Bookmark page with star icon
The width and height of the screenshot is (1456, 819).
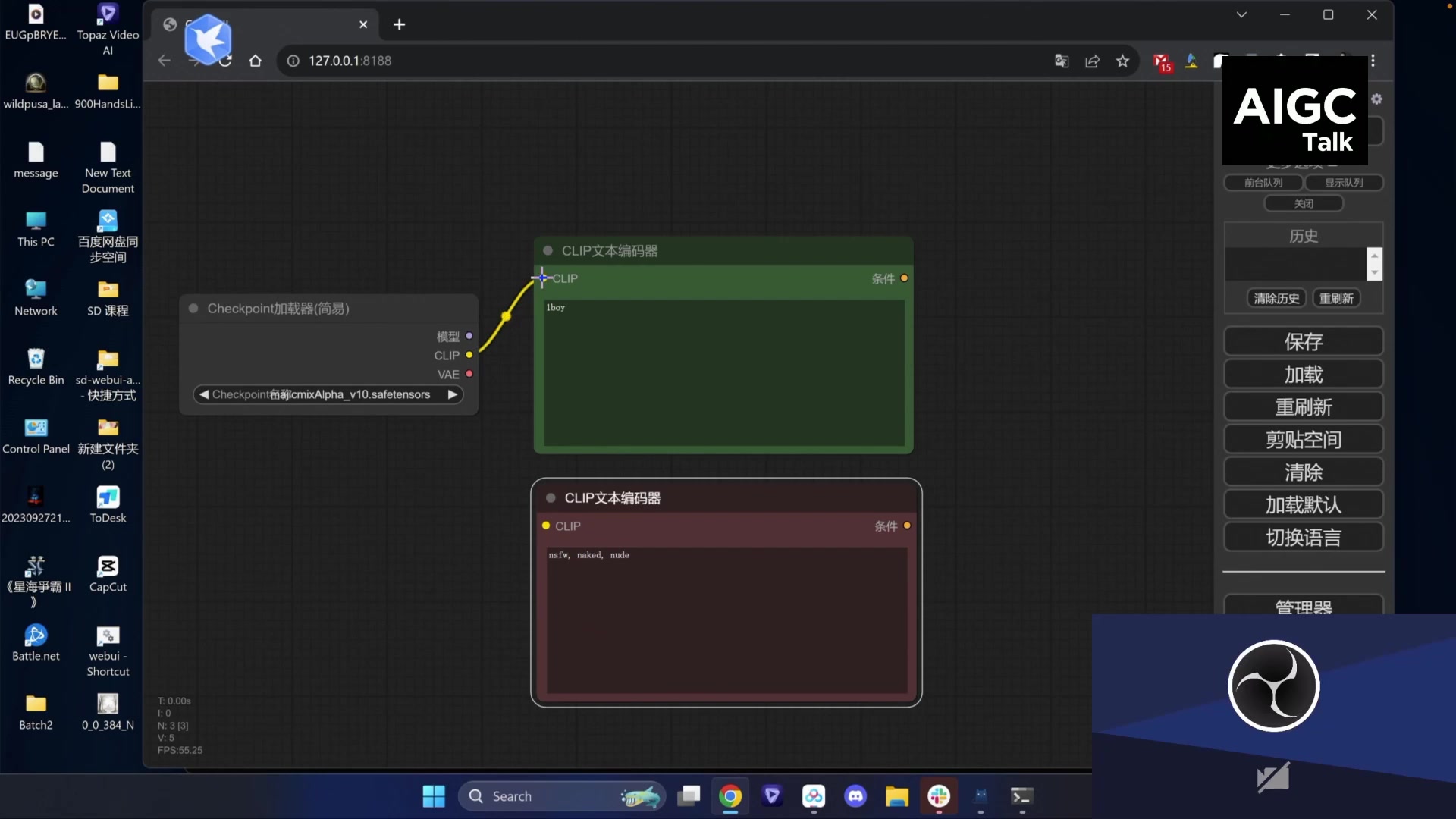click(x=1122, y=61)
